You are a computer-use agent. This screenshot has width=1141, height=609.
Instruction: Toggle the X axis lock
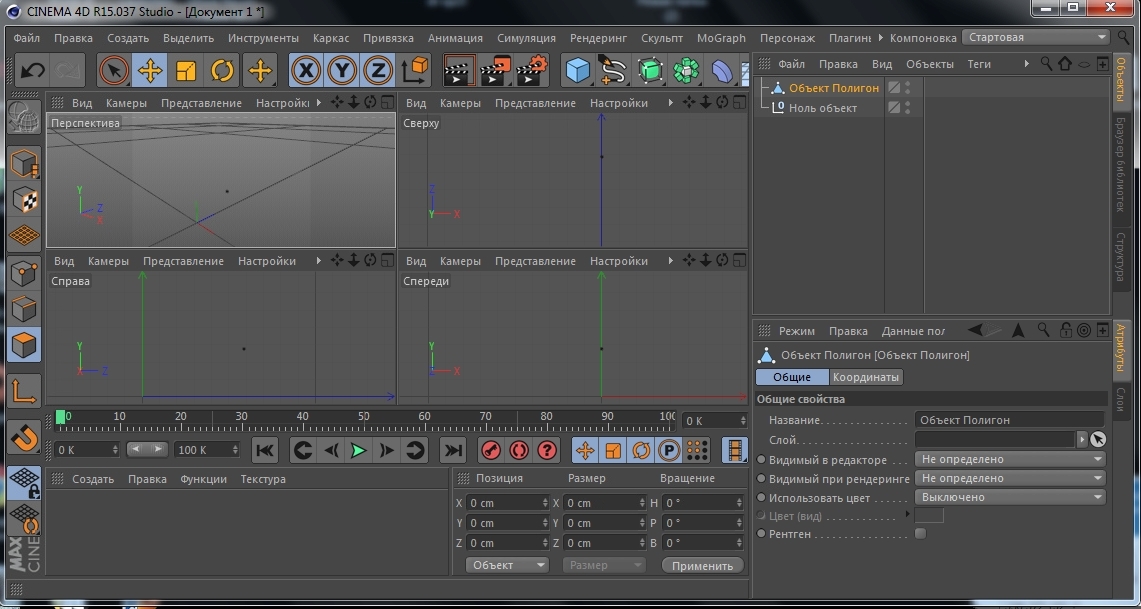[306, 71]
